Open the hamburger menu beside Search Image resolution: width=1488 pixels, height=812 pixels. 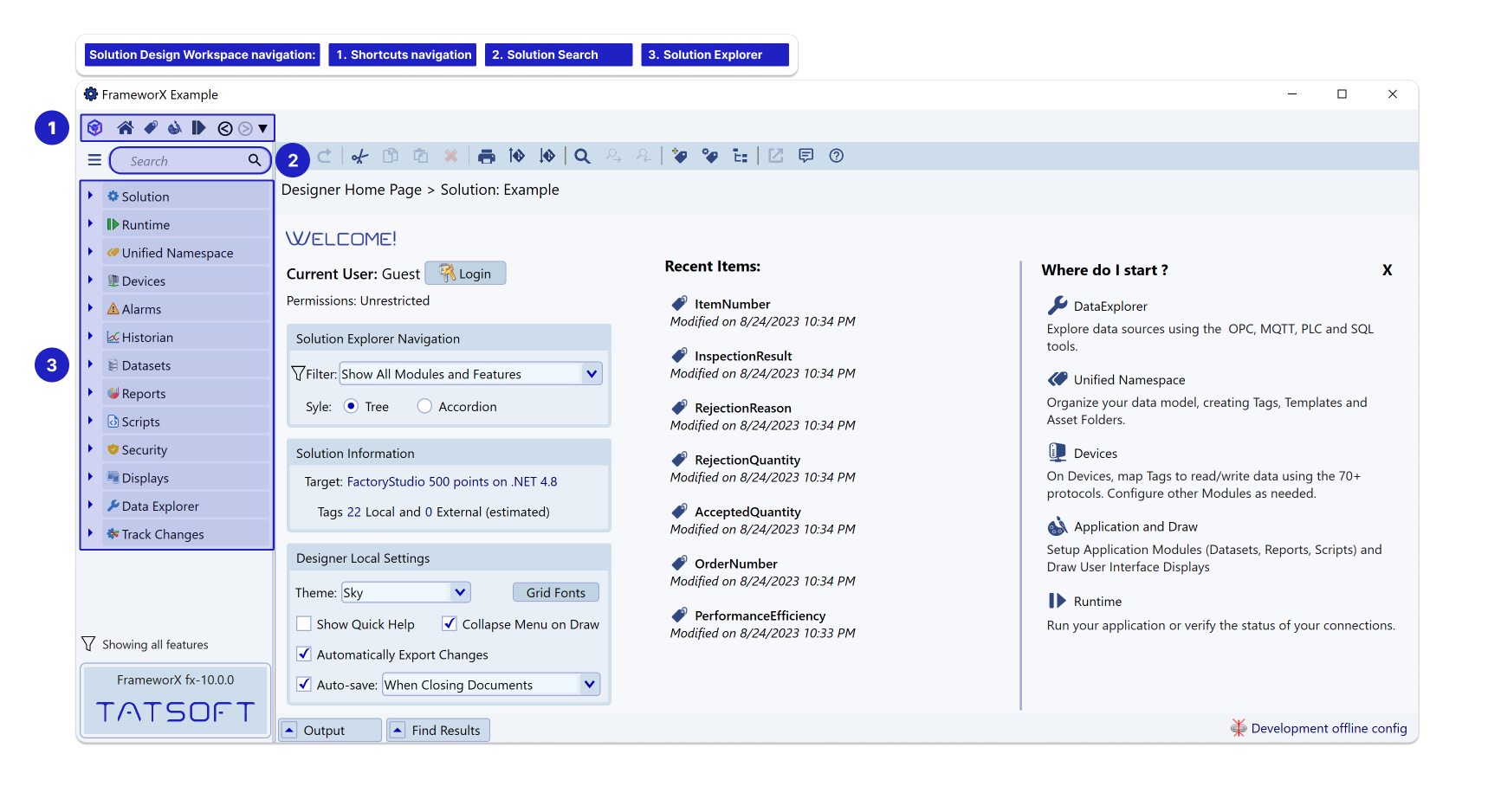click(94, 160)
